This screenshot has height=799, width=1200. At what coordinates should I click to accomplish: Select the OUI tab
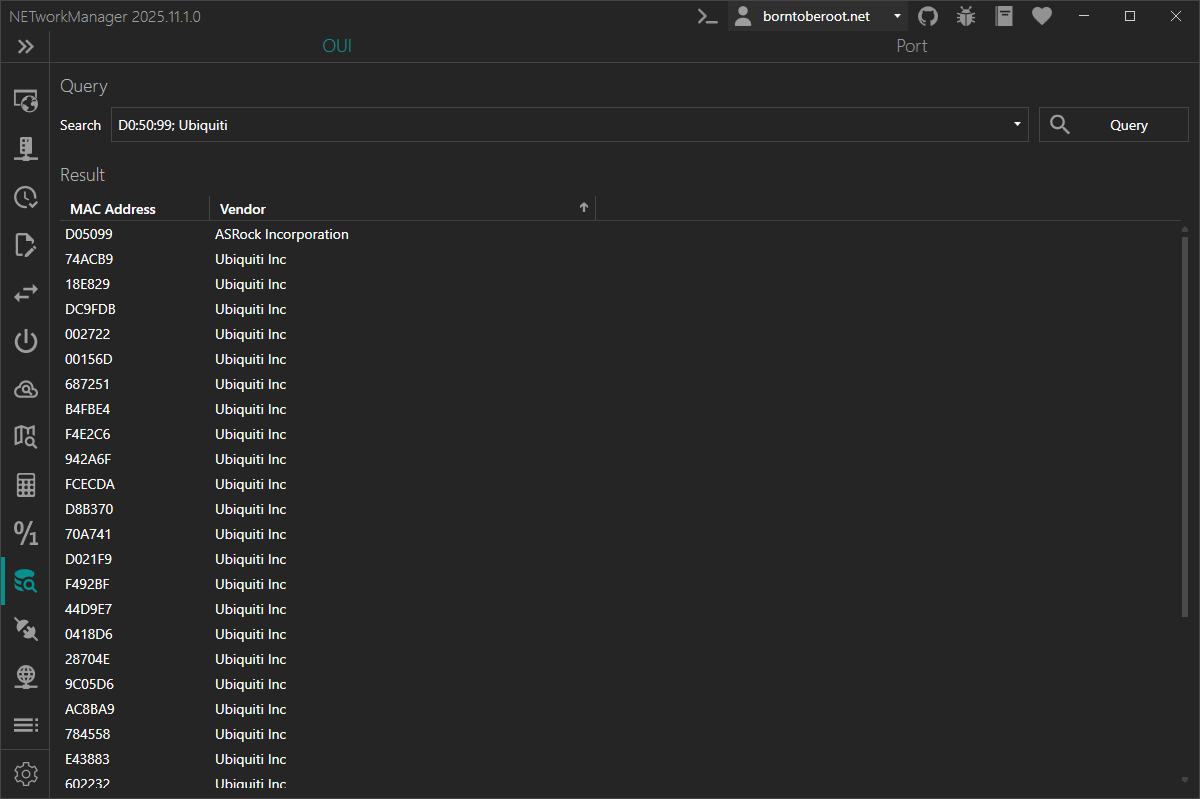[337, 46]
